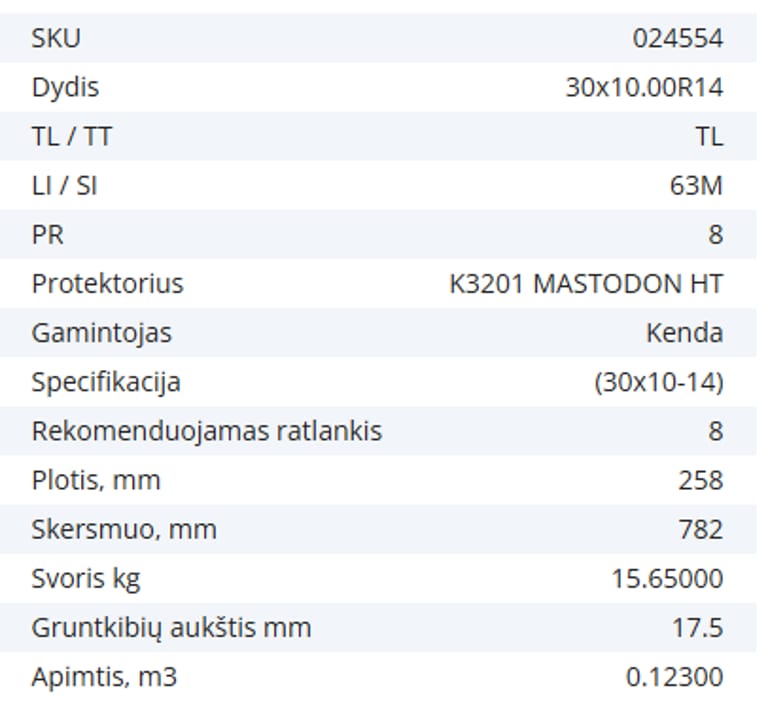Click the Plotis, mm label
Viewport: 768px width, 722px height.
[96, 481]
